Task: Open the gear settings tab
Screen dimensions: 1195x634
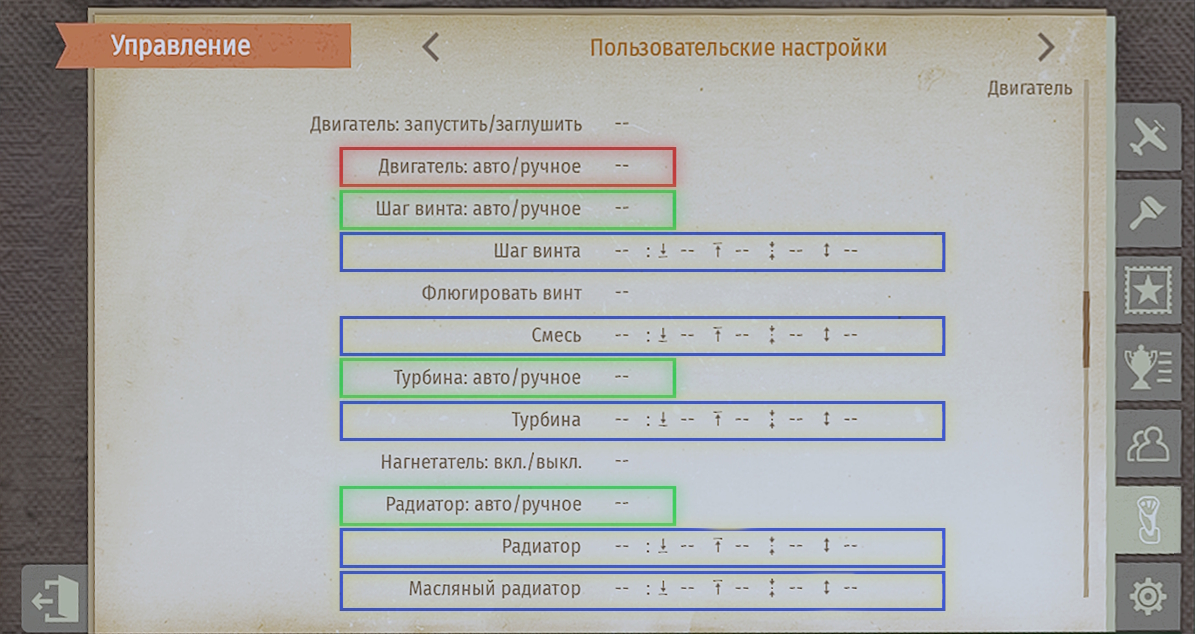Action: point(1148,596)
